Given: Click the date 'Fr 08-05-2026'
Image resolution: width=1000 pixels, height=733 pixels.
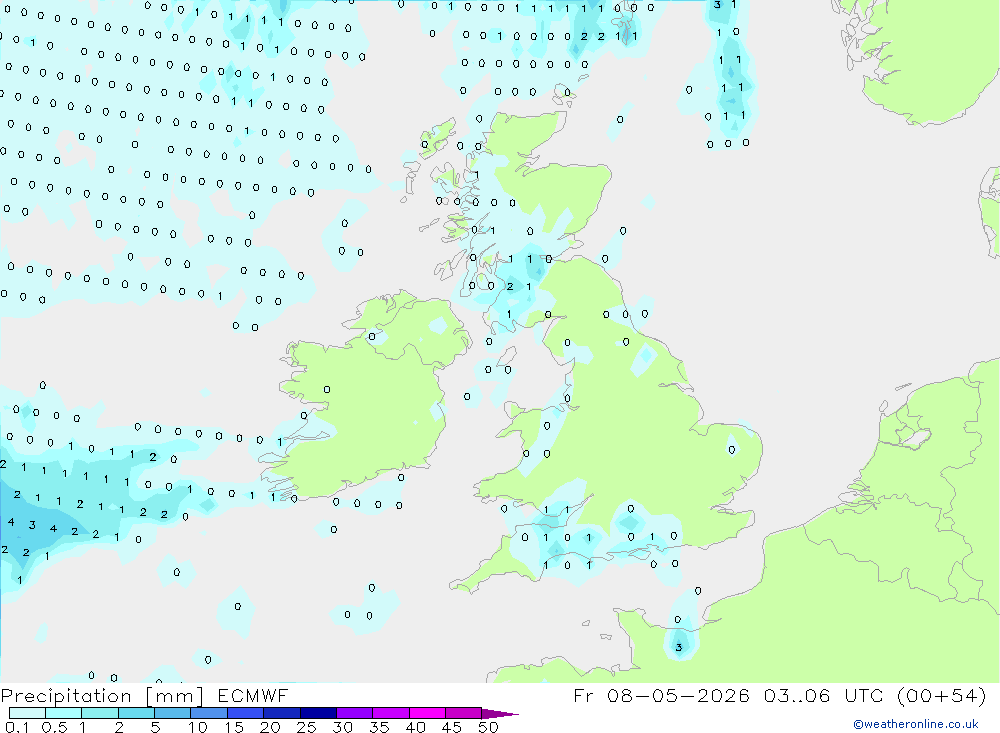Looking at the screenshot, I should [x=661, y=695].
